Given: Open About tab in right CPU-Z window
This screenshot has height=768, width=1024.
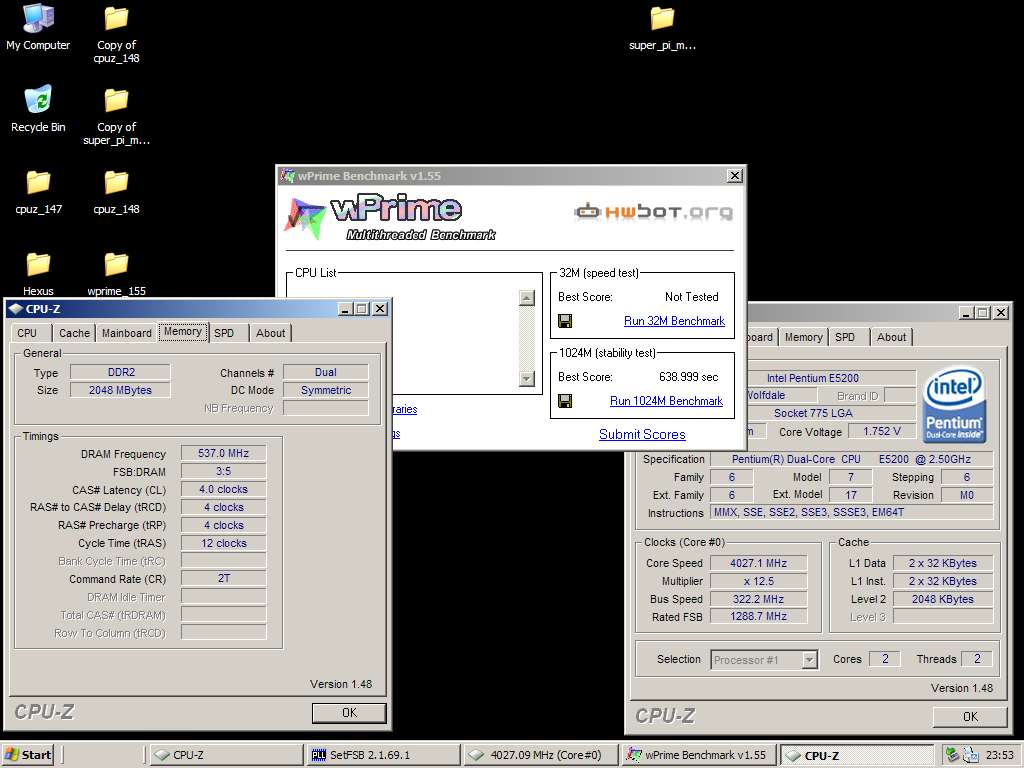Looking at the screenshot, I should point(891,337).
